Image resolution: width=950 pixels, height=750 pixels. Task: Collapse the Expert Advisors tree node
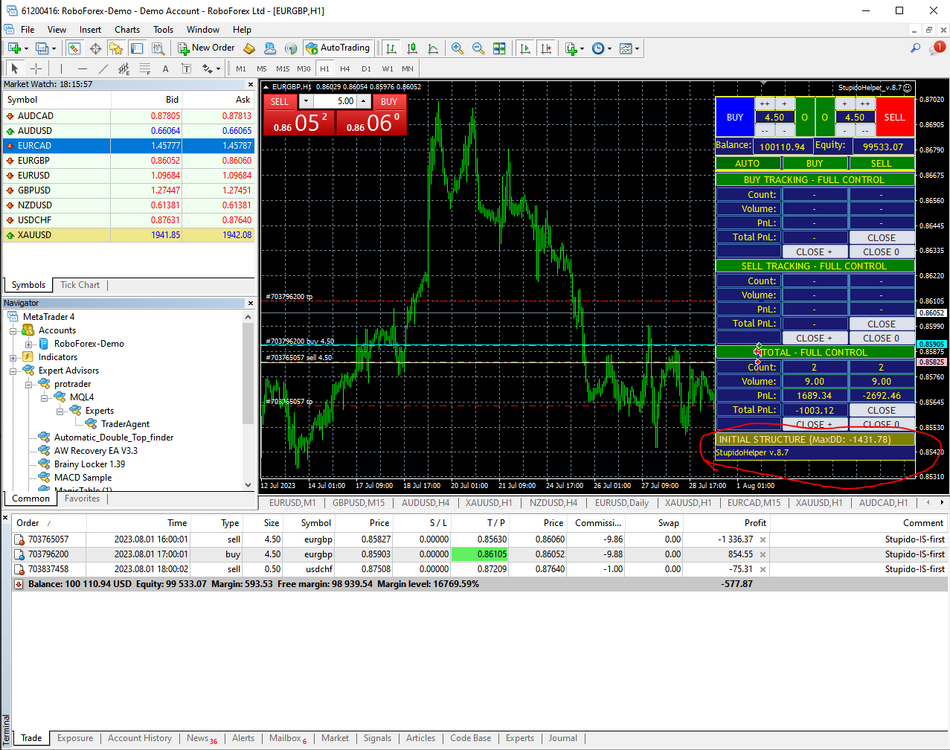[13, 370]
